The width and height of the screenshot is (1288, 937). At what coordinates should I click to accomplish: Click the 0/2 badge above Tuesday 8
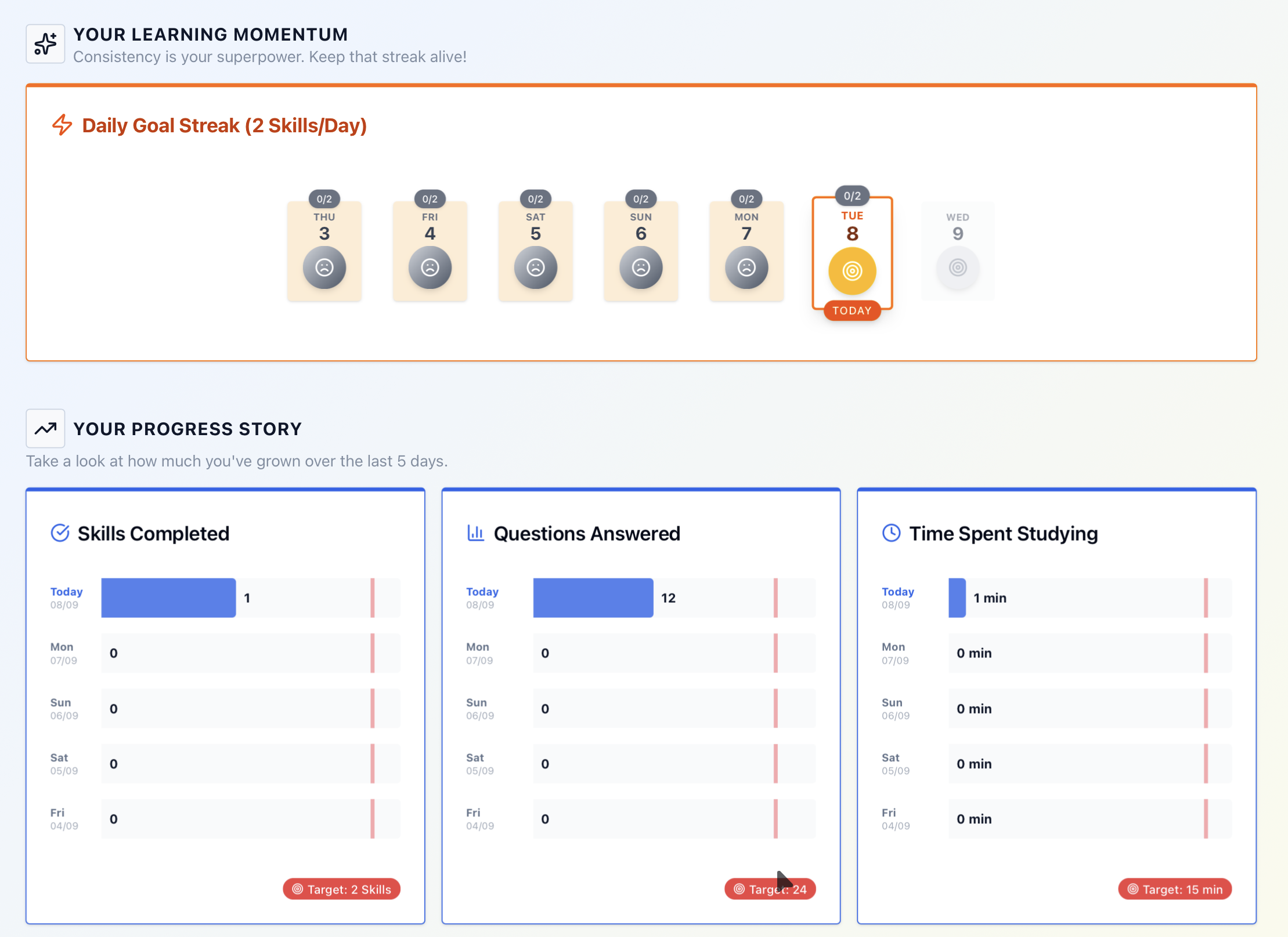click(852, 196)
